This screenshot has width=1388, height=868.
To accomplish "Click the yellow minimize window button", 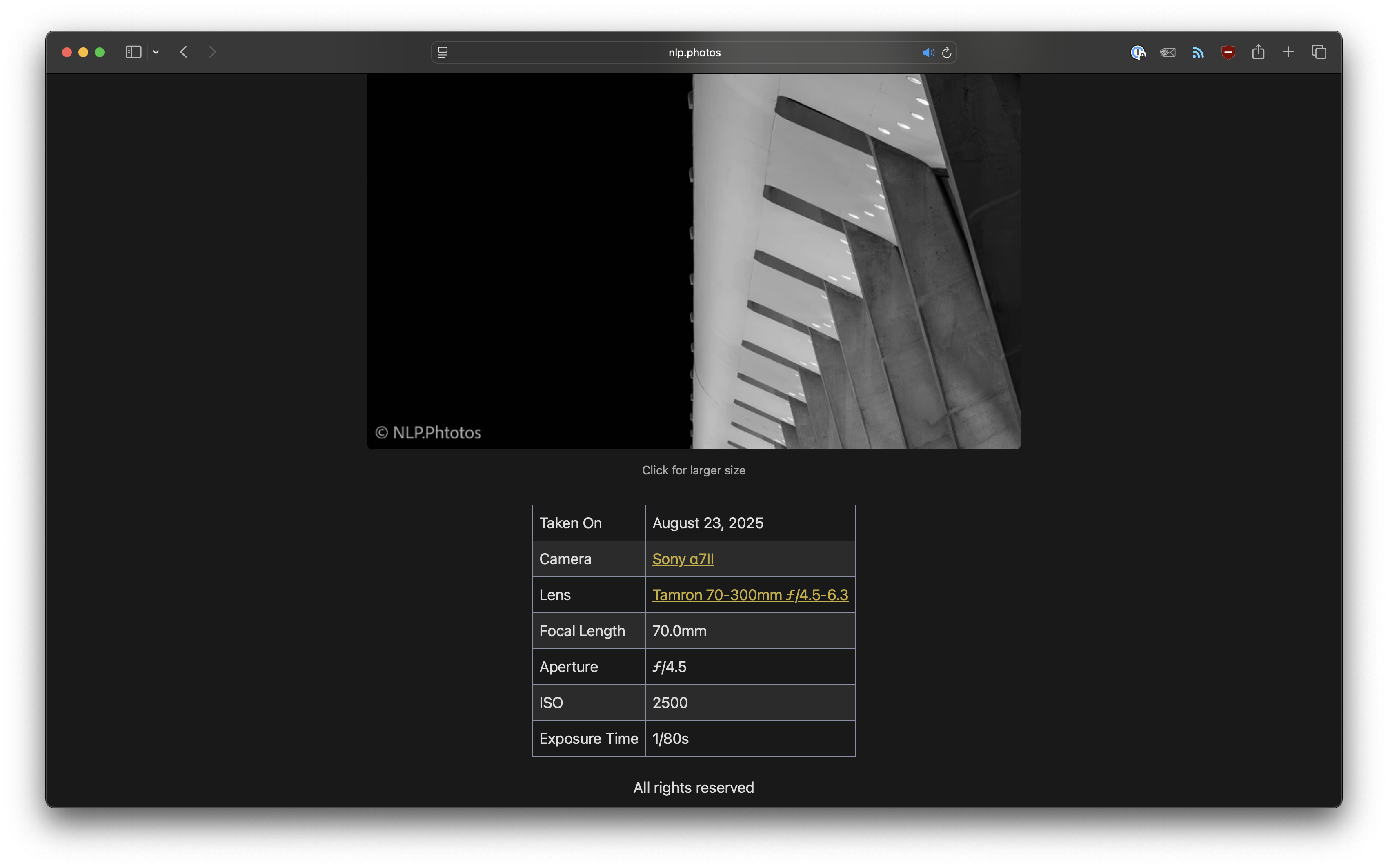I will click(x=83, y=52).
